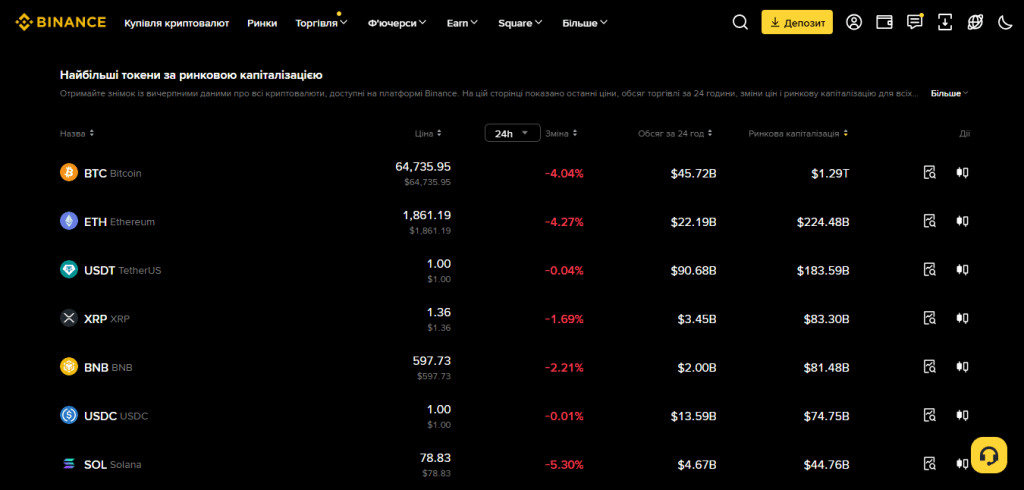The height and width of the screenshot is (490, 1024).
Task: Sort by Назва column
Action: pyautogui.click(x=77, y=133)
